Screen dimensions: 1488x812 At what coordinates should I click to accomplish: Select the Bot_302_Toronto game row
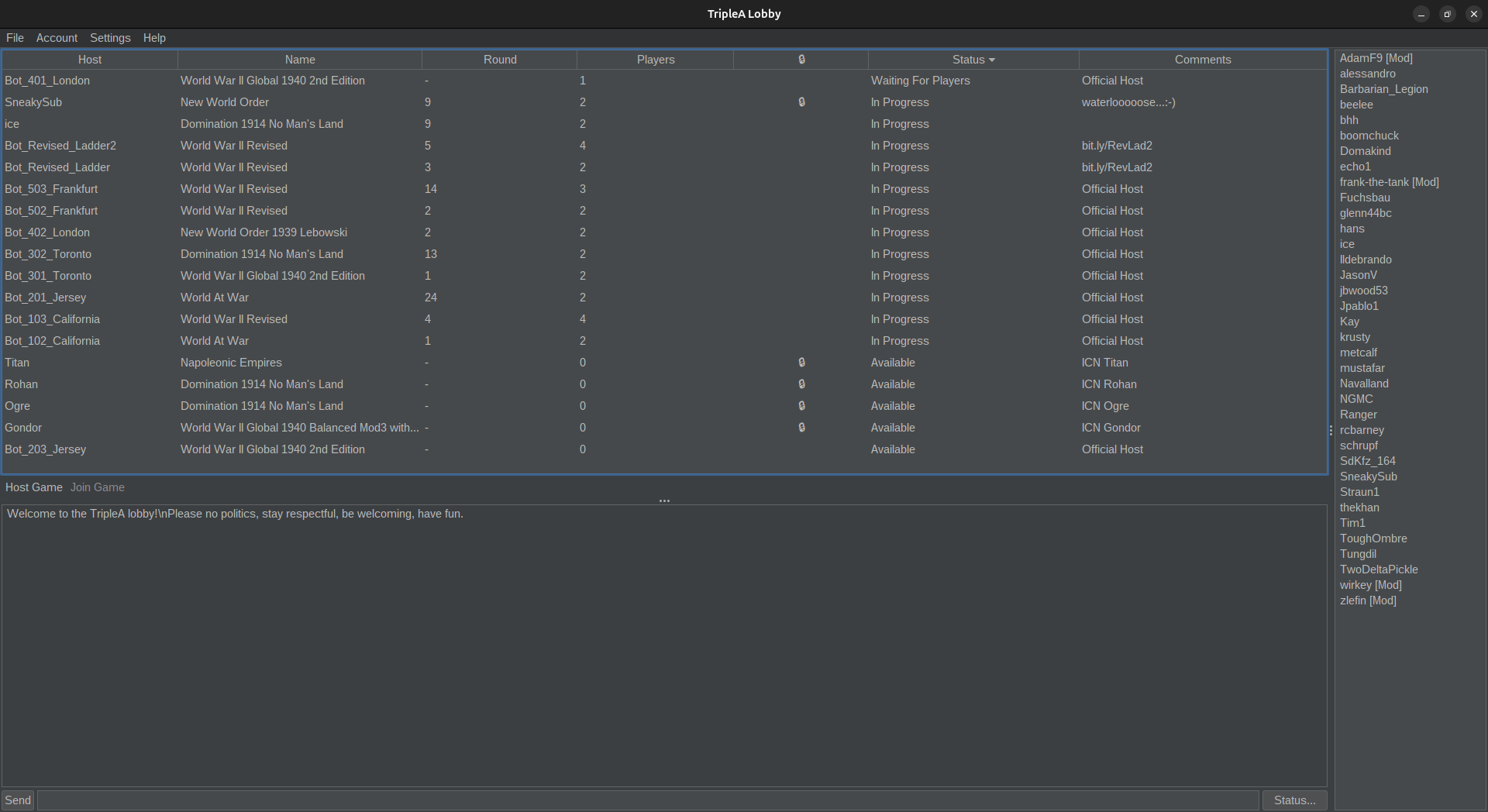[x=664, y=254]
